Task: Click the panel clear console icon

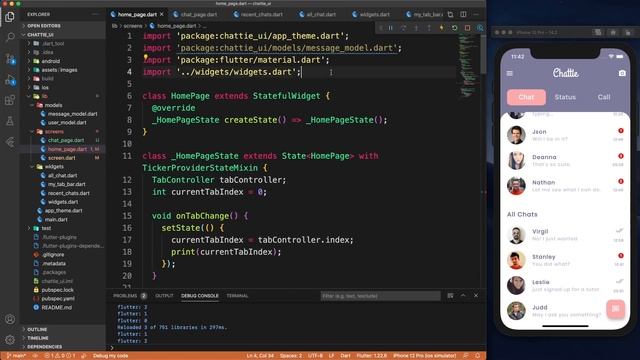Action: point(450,296)
